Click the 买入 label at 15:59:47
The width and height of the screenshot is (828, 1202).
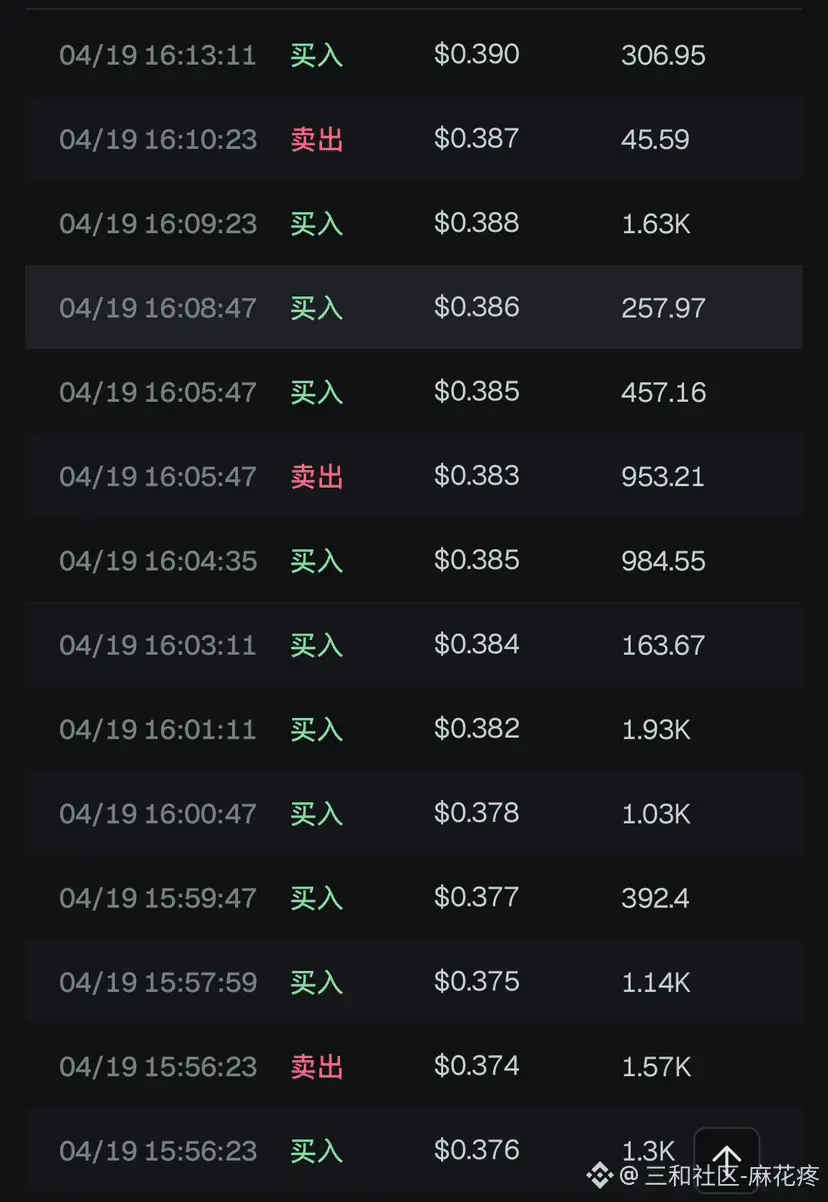coord(317,898)
